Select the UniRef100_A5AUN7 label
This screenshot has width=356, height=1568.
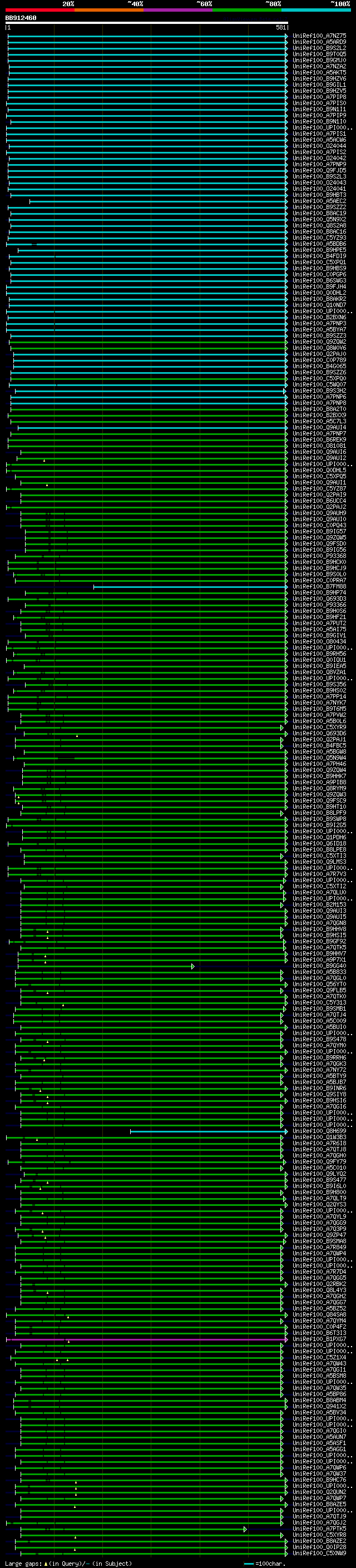319,1437
